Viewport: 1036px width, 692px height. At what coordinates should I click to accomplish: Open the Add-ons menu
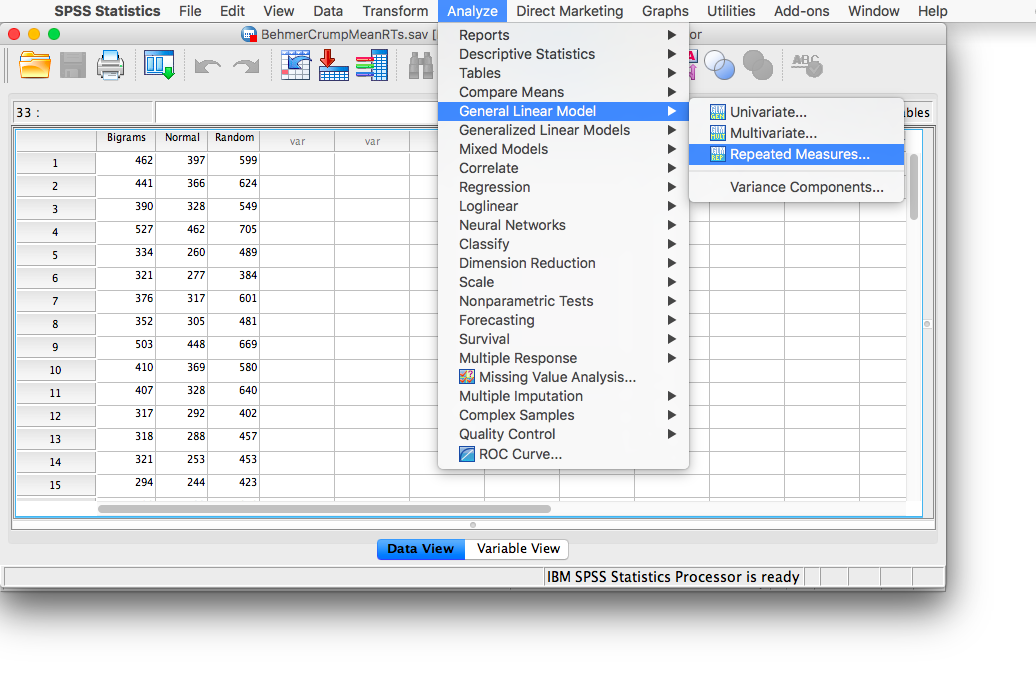(801, 11)
